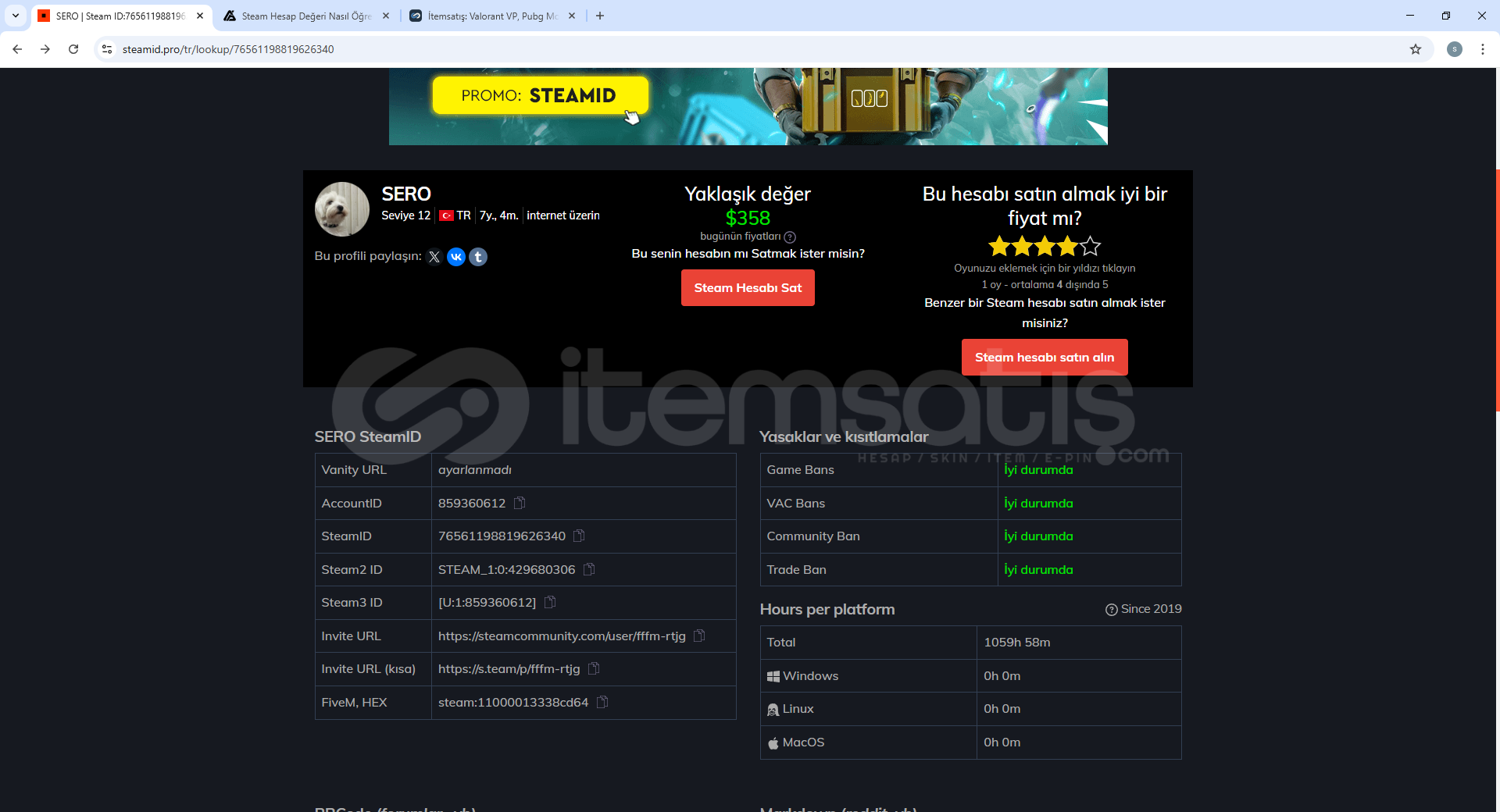Share this profile on VK
The height and width of the screenshot is (812, 1500).
[456, 257]
